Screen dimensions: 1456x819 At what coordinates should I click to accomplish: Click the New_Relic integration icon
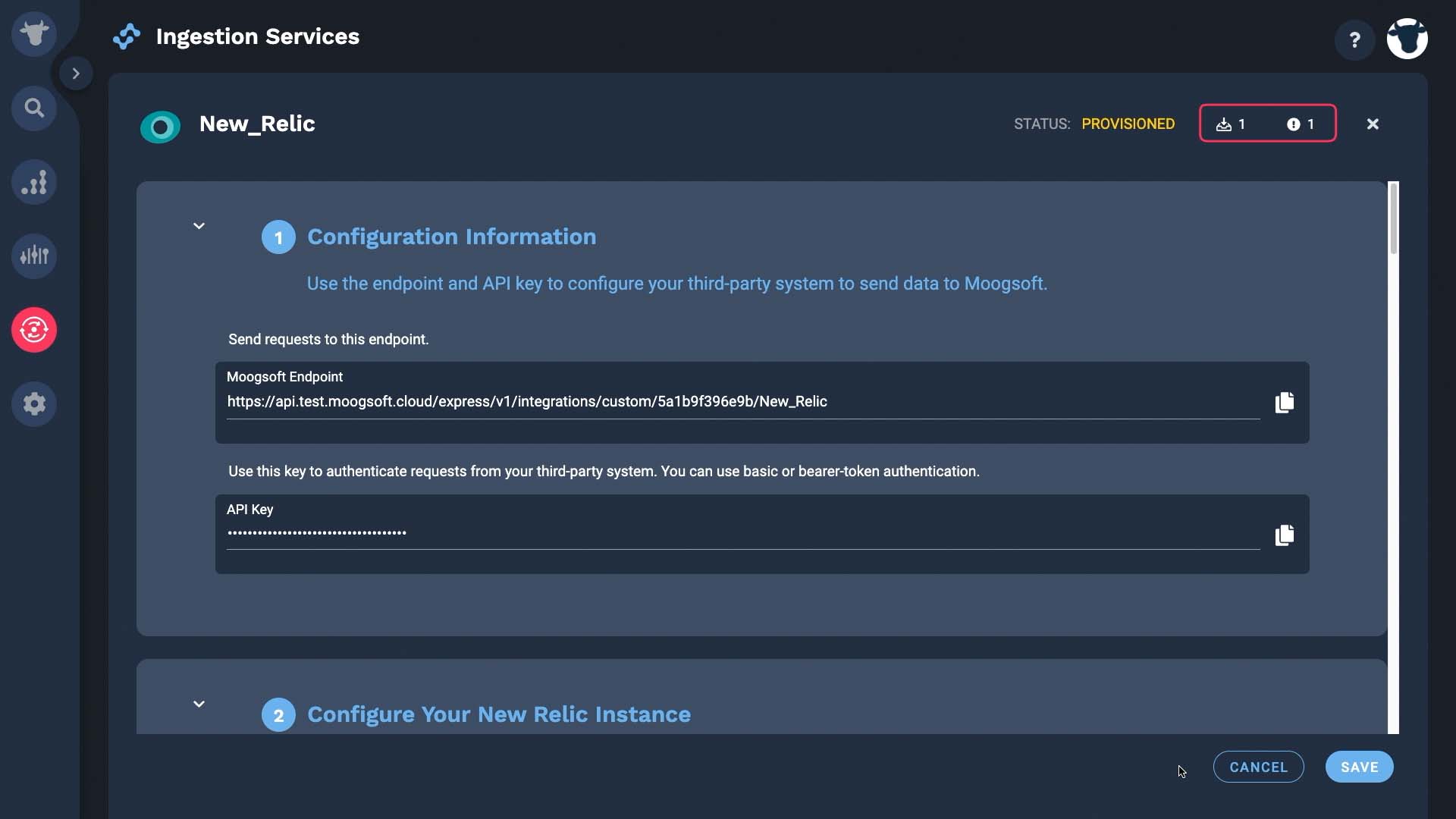click(x=161, y=127)
